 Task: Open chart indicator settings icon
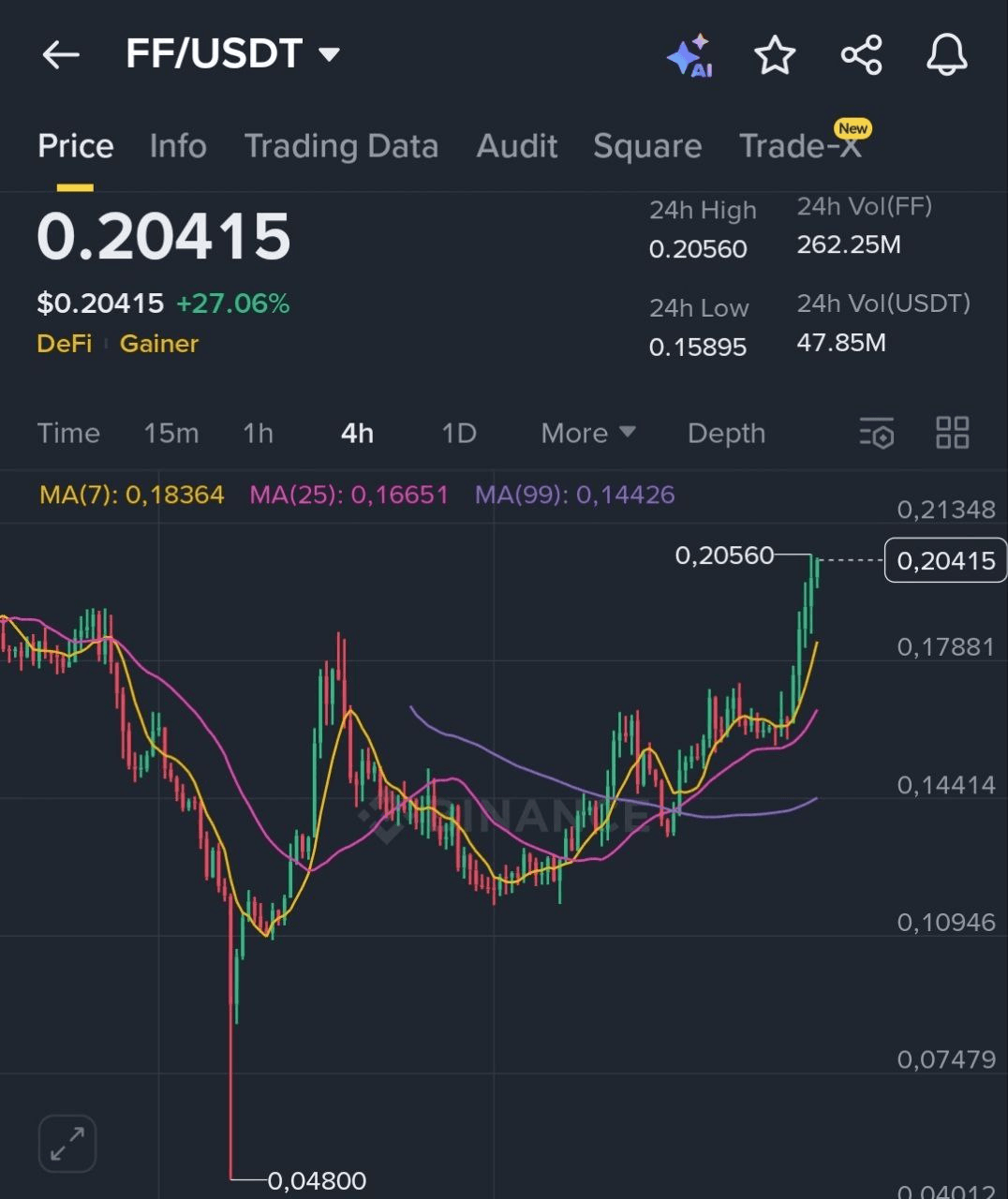pyautogui.click(x=877, y=433)
